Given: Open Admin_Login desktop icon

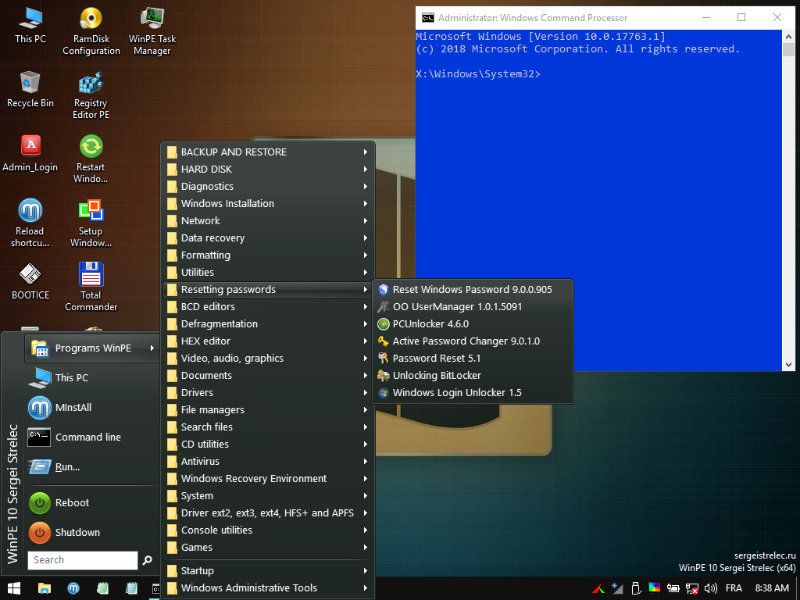Looking at the screenshot, I should tap(30, 154).
